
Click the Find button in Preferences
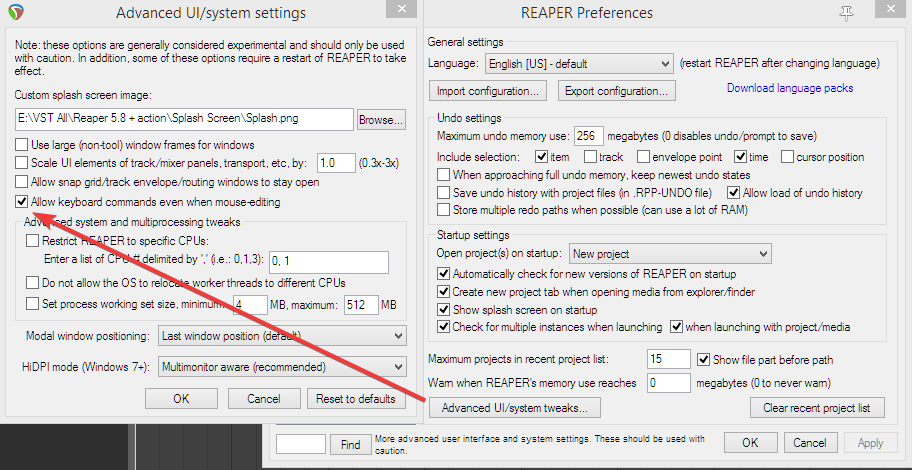(x=351, y=444)
